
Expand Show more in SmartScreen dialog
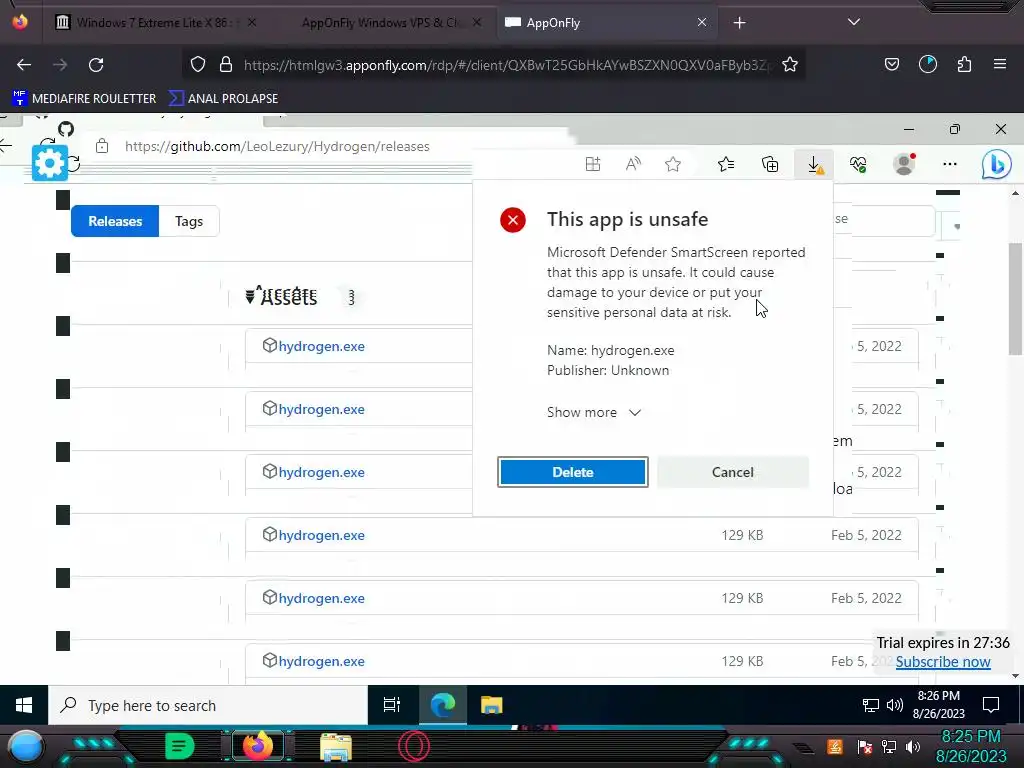coord(594,412)
